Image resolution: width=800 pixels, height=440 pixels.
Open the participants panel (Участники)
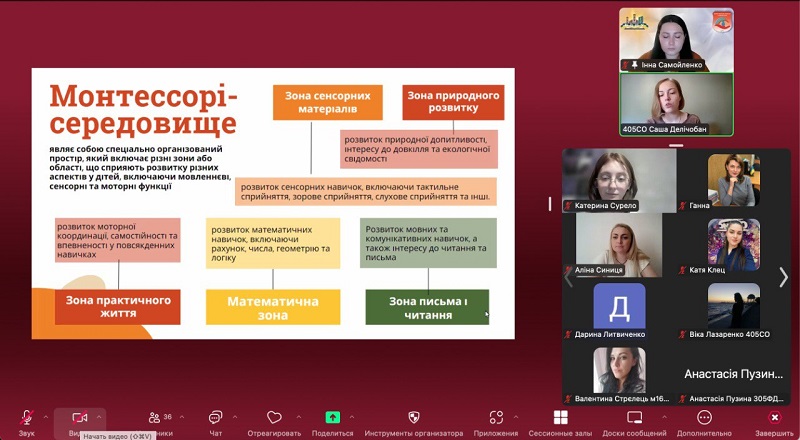click(154, 418)
